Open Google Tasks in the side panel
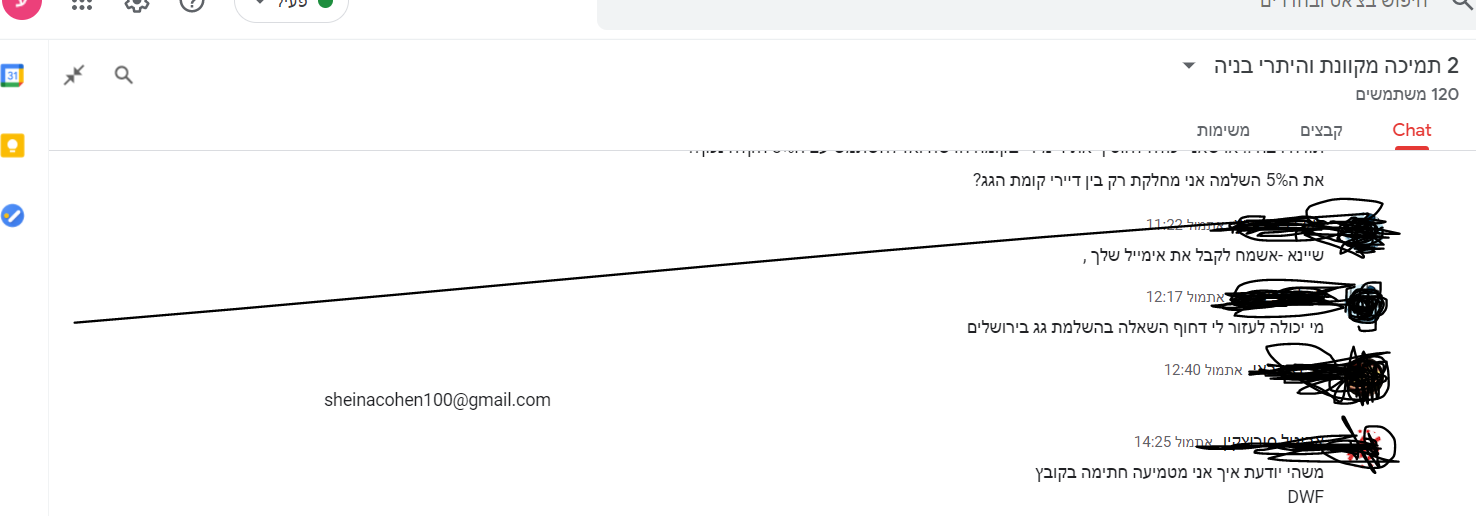Image resolution: width=1476 pixels, height=516 pixels. pyautogui.click(x=12, y=215)
